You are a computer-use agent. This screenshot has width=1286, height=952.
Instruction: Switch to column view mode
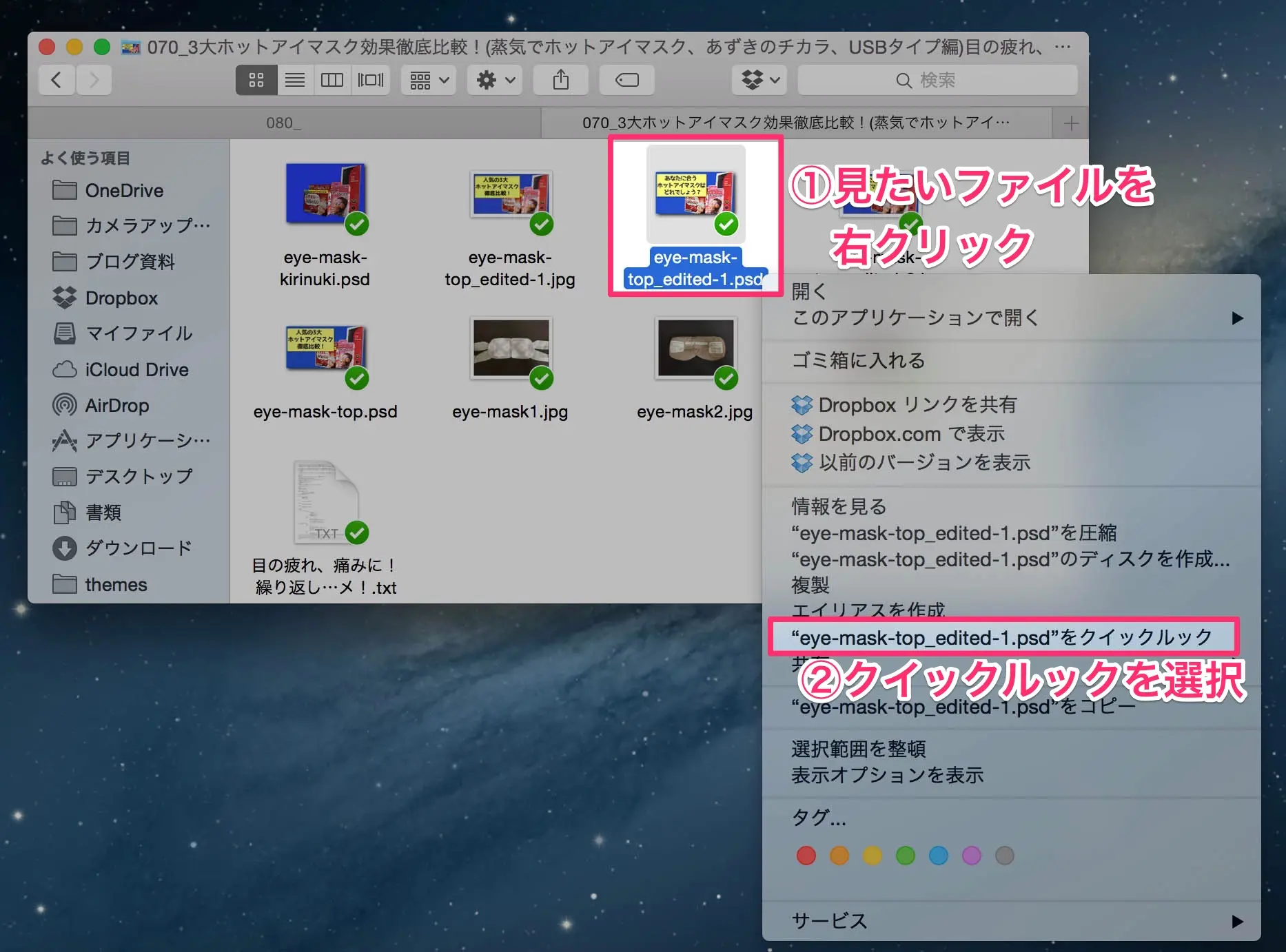coord(332,80)
